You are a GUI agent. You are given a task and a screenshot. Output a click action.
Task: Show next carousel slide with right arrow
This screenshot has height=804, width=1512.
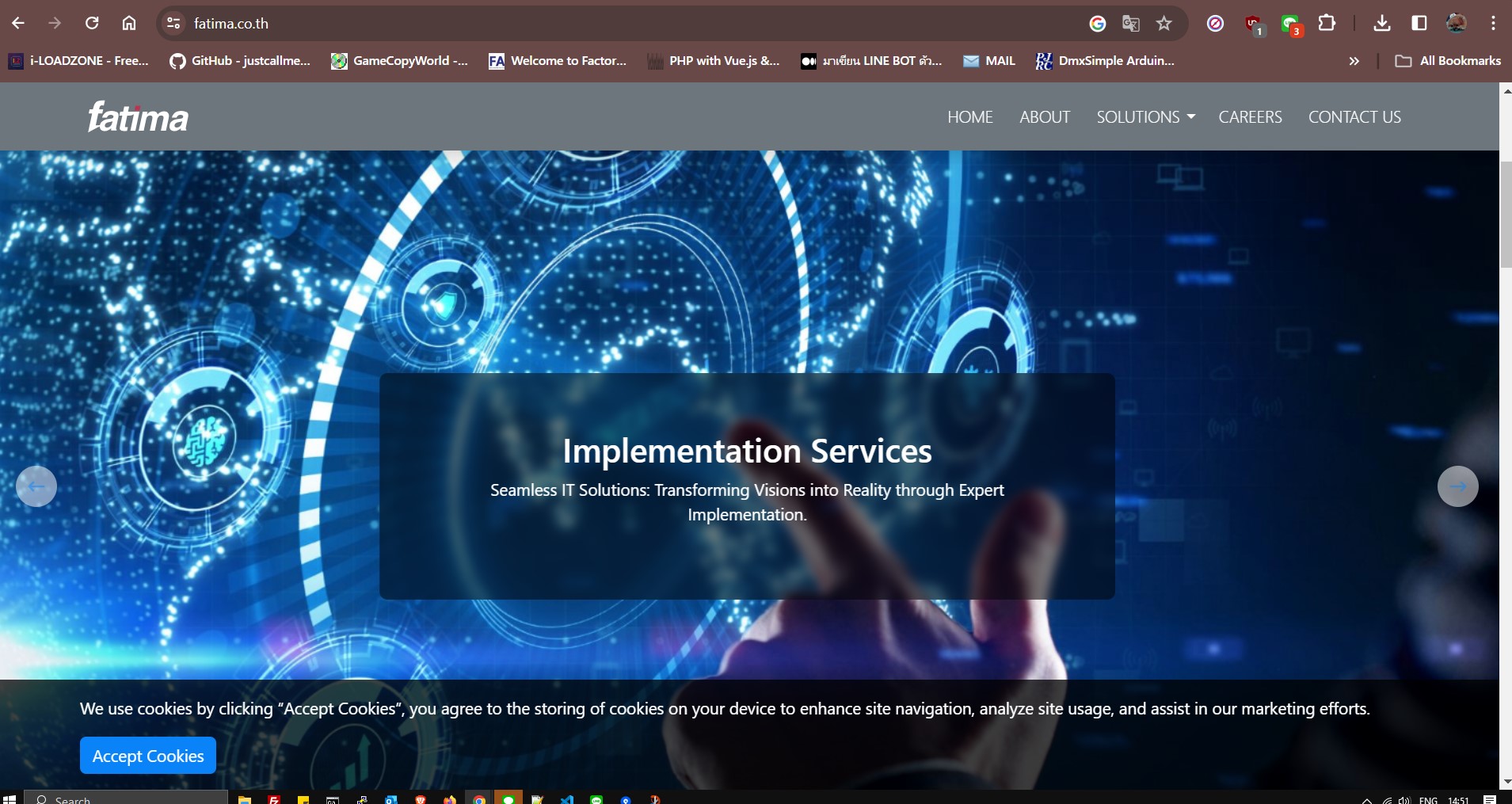[1458, 486]
